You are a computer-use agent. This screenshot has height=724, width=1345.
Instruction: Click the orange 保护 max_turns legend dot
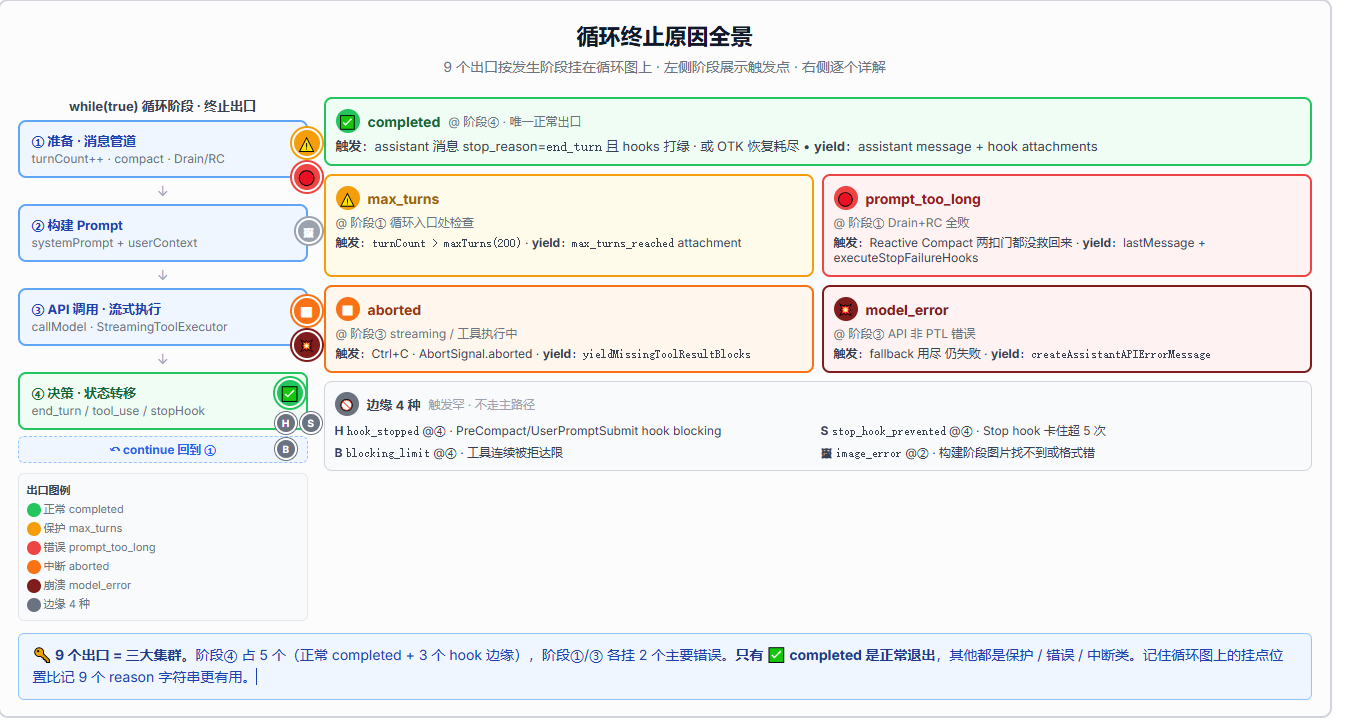point(34,529)
